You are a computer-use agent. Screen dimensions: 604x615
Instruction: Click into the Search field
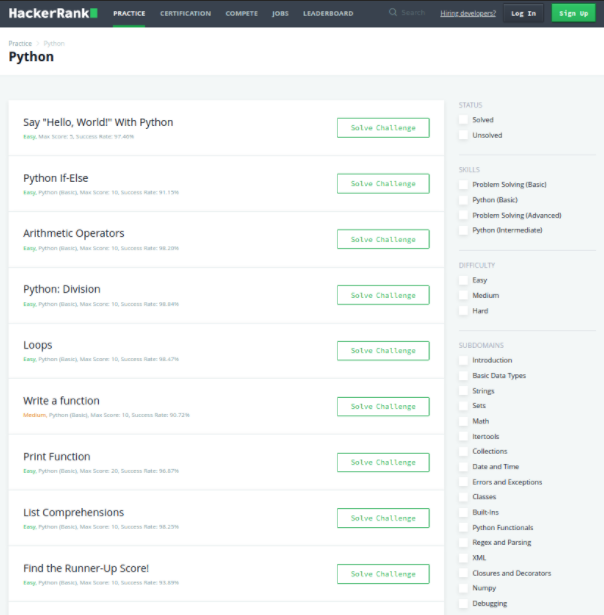click(x=413, y=13)
